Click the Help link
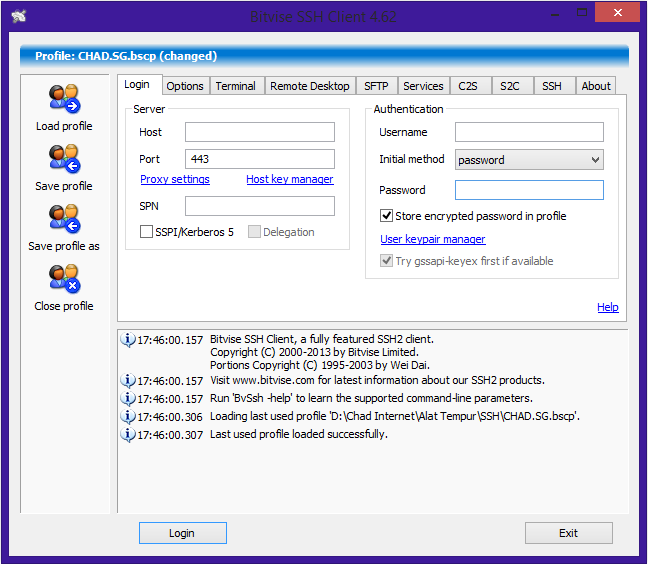 (608, 307)
